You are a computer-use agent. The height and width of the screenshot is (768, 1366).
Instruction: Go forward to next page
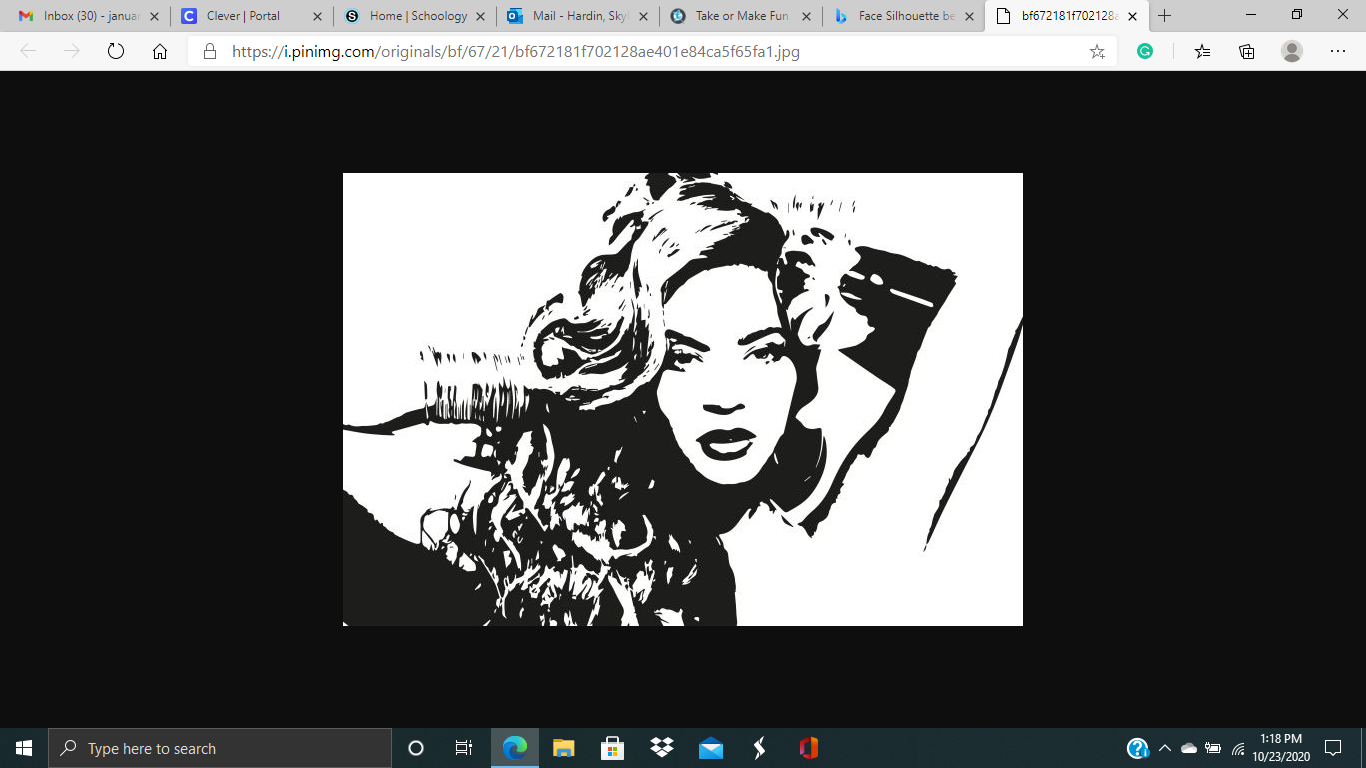pyautogui.click(x=72, y=52)
